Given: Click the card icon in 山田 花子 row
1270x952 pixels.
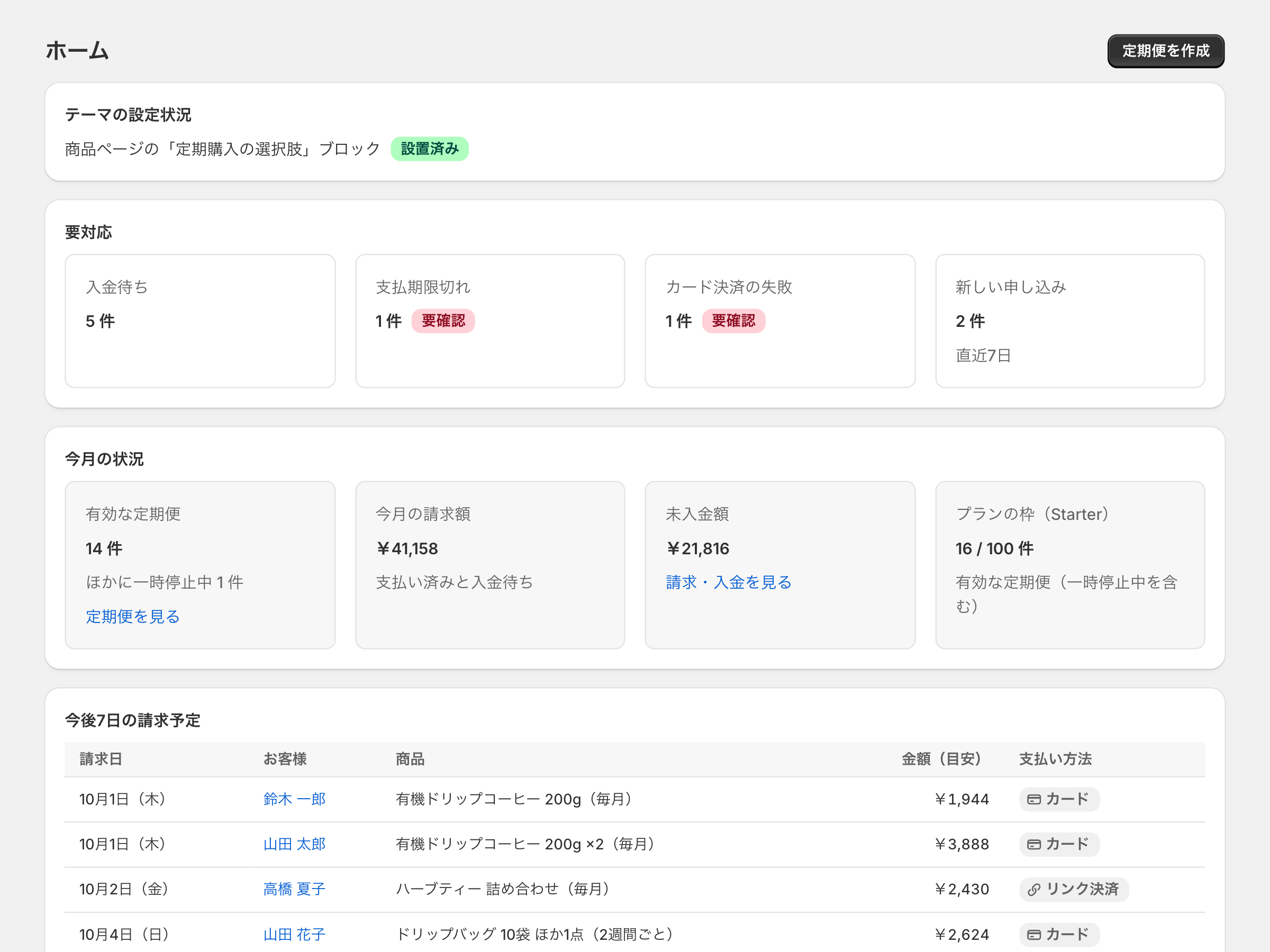Looking at the screenshot, I should (1033, 935).
